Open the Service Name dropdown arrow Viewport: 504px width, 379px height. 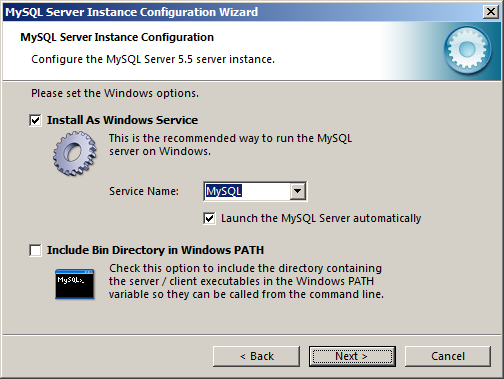coord(297,191)
